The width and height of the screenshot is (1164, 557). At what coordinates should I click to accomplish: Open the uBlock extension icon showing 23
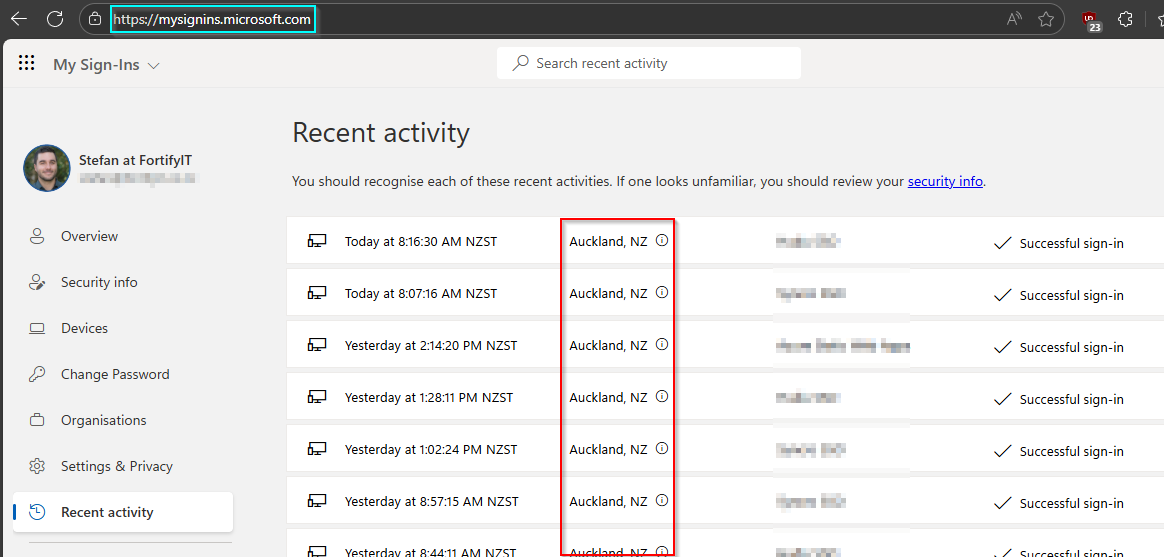pos(1091,21)
